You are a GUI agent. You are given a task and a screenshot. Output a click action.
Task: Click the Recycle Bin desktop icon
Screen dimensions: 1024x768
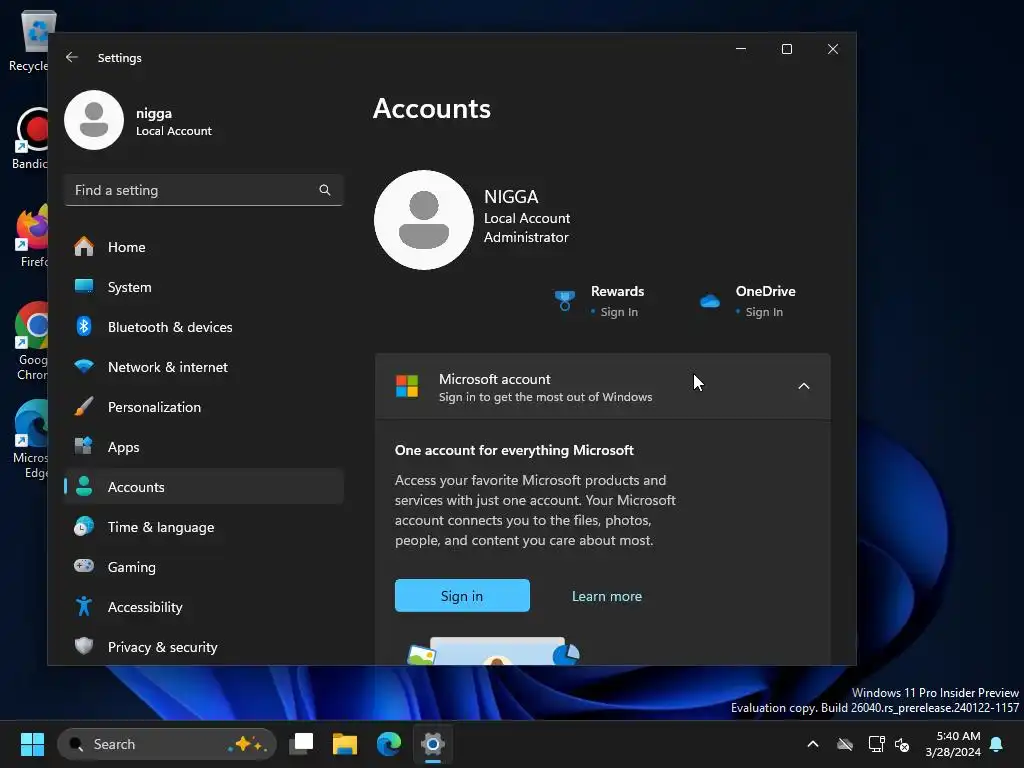coord(29,40)
